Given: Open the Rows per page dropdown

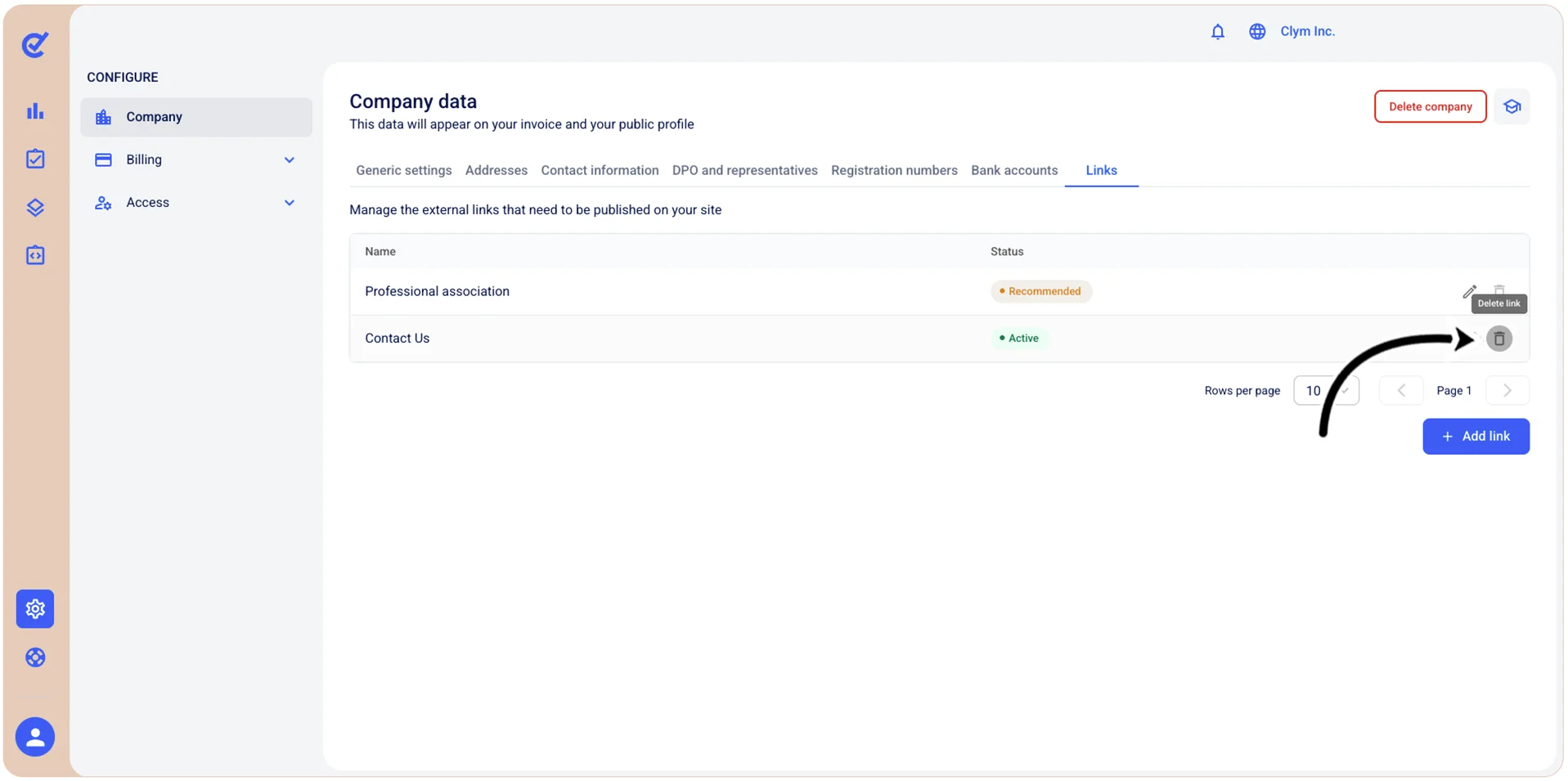Looking at the screenshot, I should [x=1326, y=391].
